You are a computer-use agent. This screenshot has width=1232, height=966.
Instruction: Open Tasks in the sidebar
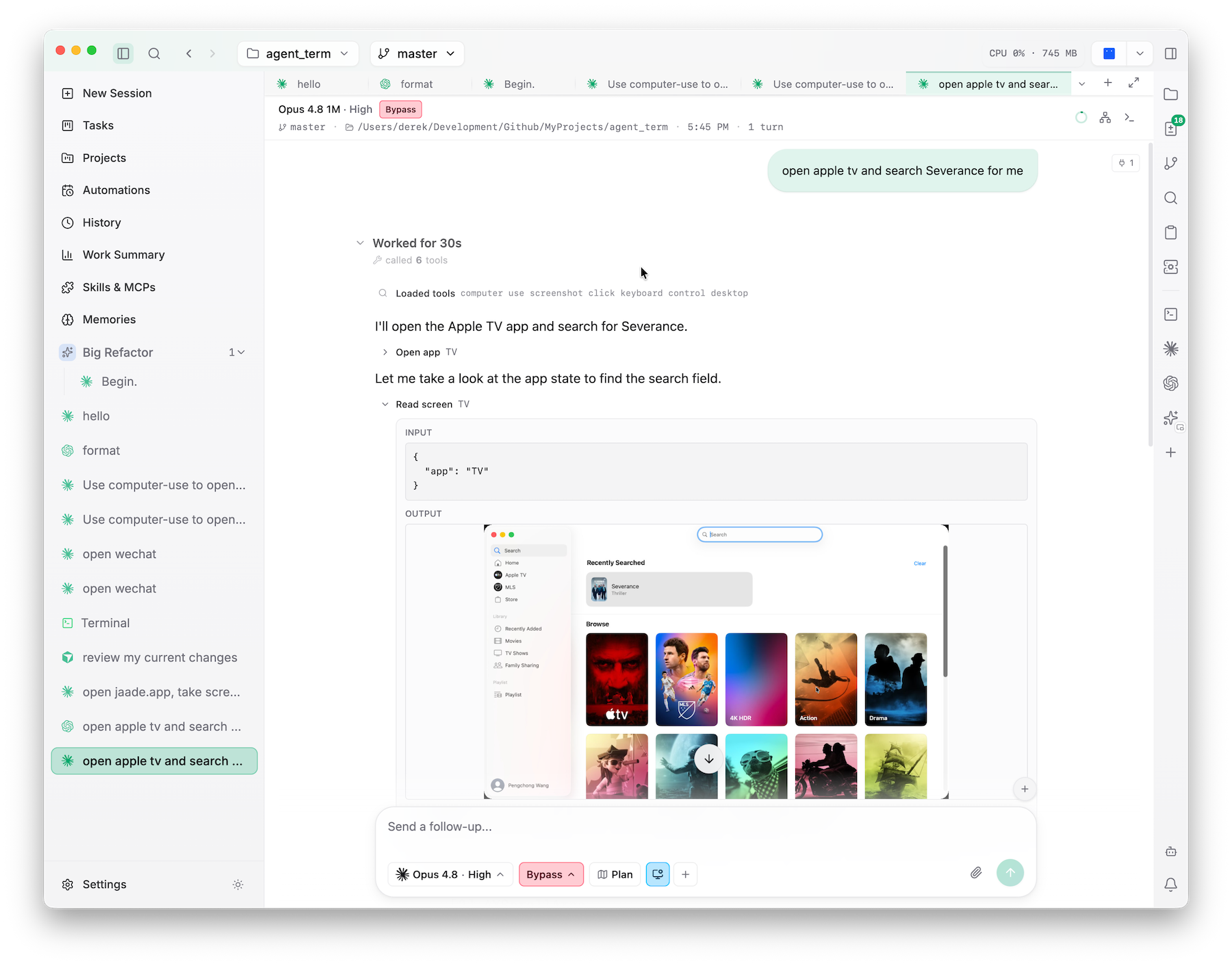154,125
